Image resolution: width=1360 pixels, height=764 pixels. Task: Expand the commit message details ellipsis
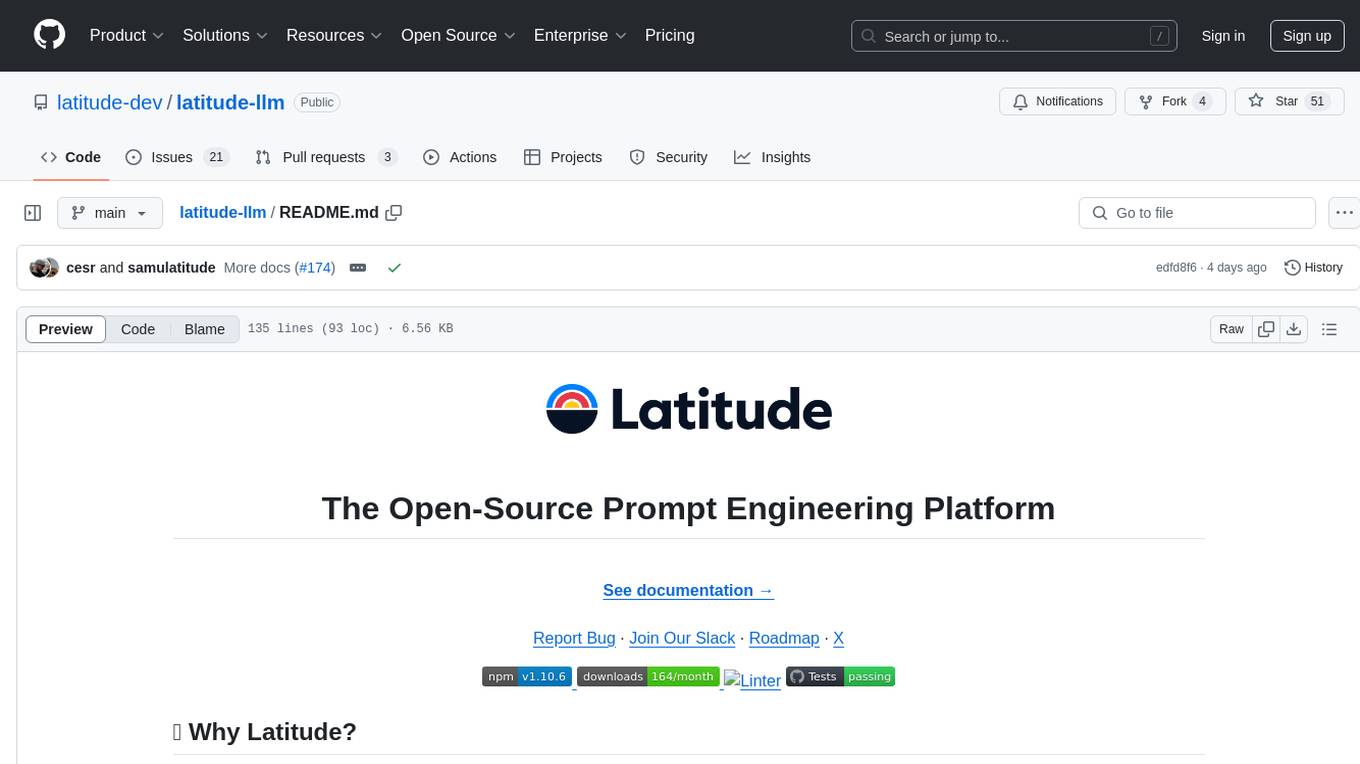click(357, 268)
